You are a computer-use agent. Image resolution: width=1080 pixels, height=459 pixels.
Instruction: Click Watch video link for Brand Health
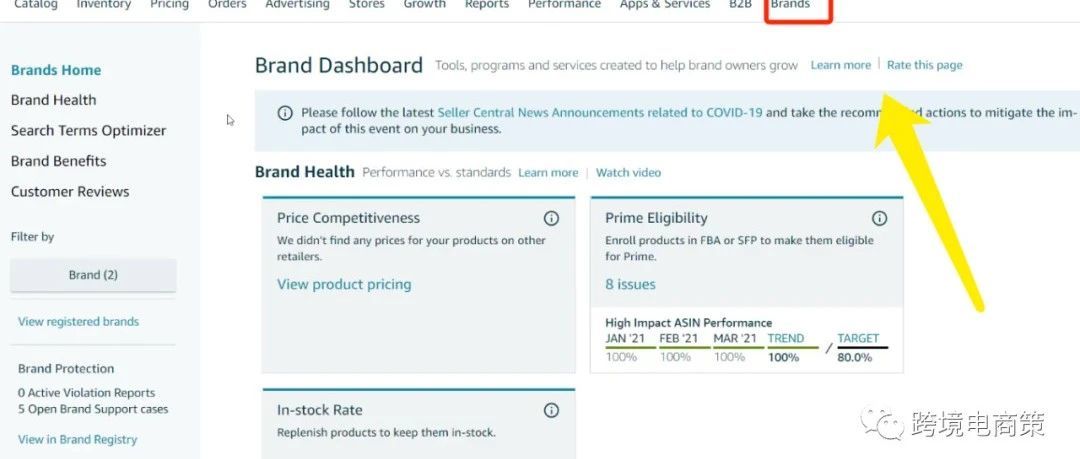coord(628,173)
